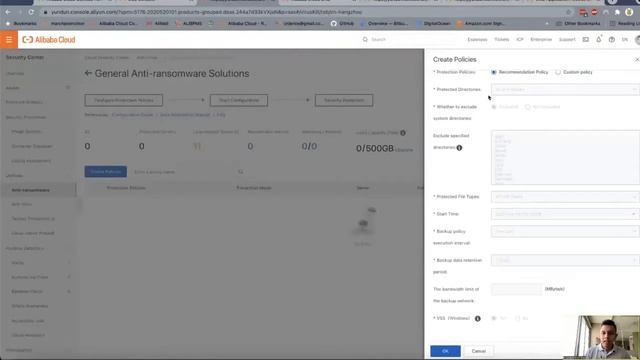Open the Start Time dropdown
The height and width of the screenshot is (360, 640).
(x=565, y=214)
